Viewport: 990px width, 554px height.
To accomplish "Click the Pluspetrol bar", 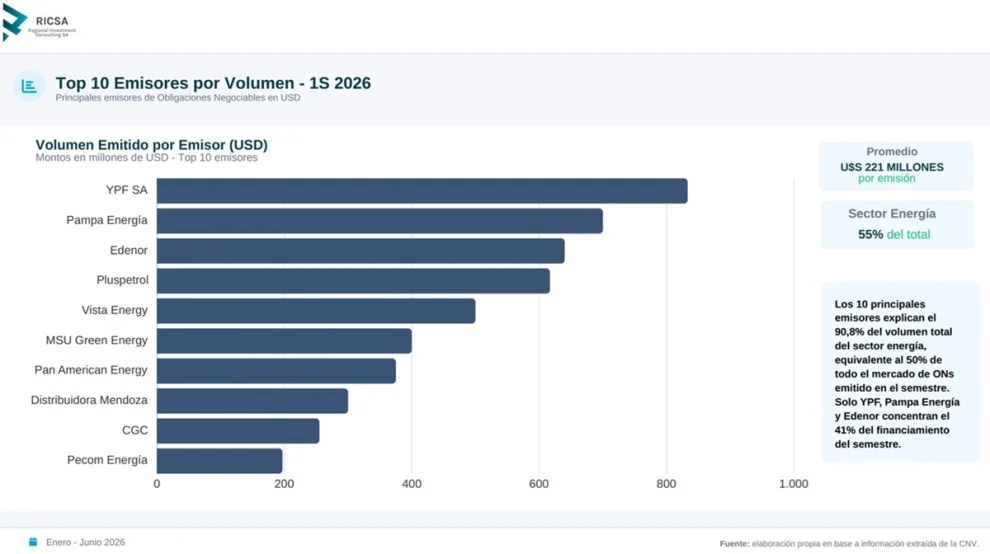I will pos(353,281).
